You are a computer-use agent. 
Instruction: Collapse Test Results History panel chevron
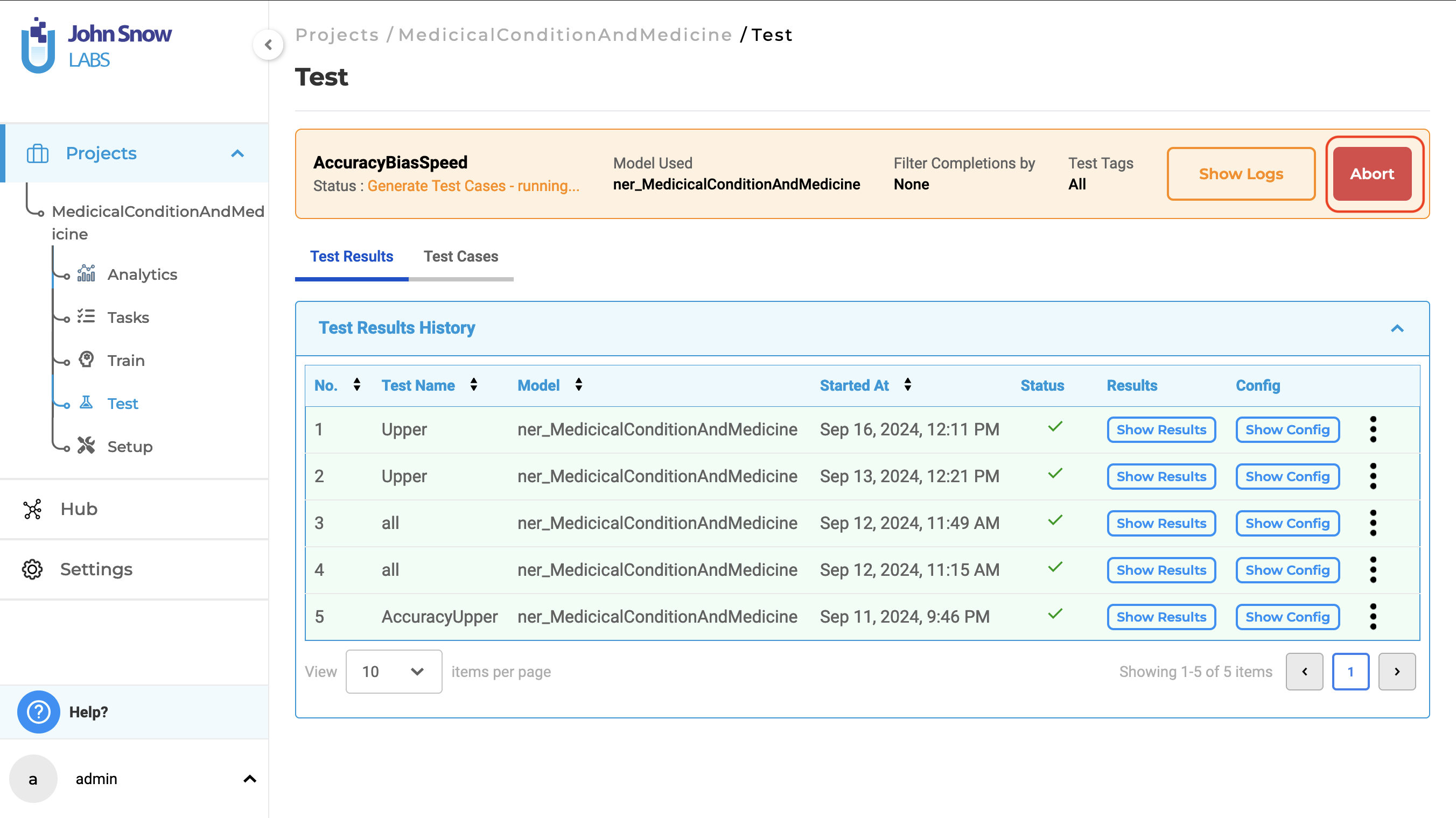coord(1397,328)
